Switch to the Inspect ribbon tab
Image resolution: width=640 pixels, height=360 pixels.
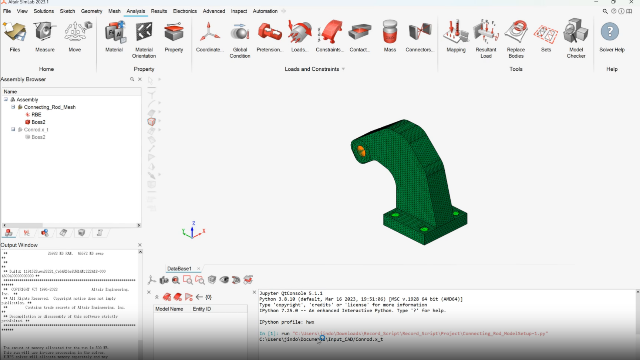239,11
